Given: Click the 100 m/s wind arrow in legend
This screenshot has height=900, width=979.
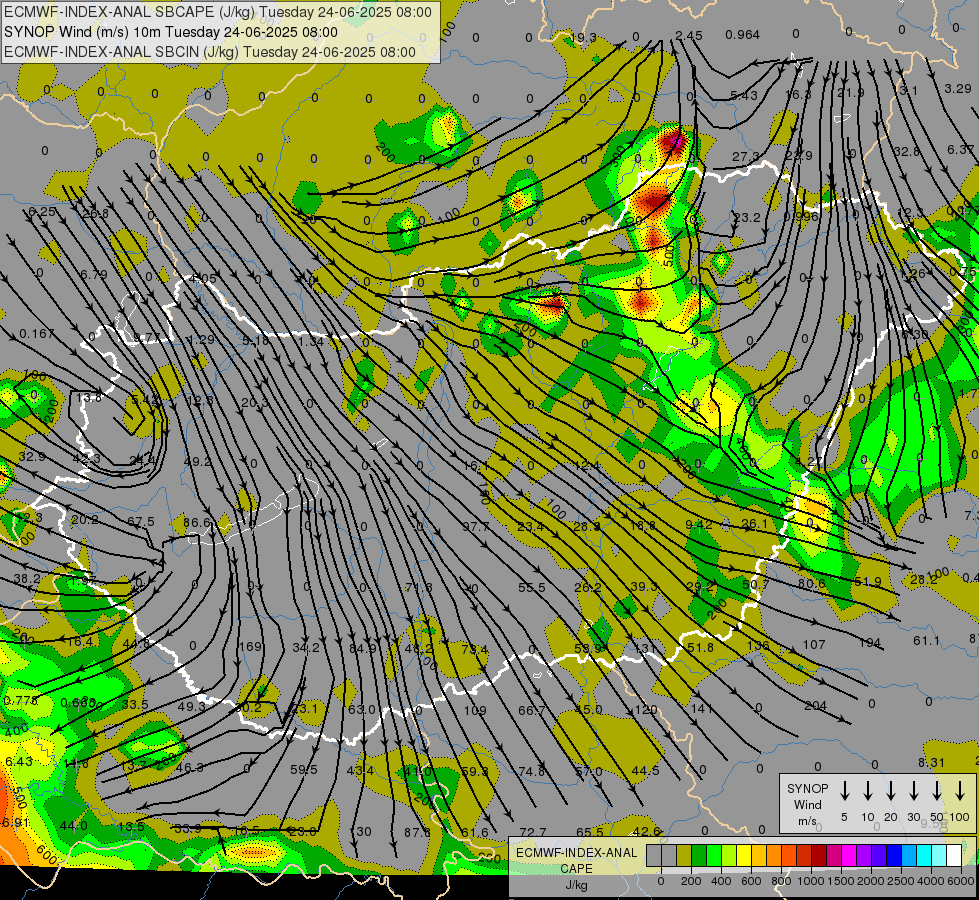Looking at the screenshot, I should (960, 790).
